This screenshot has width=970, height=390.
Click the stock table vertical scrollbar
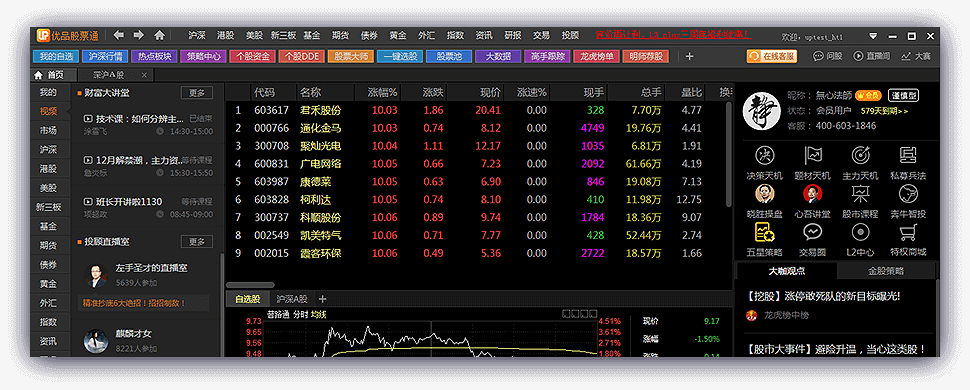728,155
